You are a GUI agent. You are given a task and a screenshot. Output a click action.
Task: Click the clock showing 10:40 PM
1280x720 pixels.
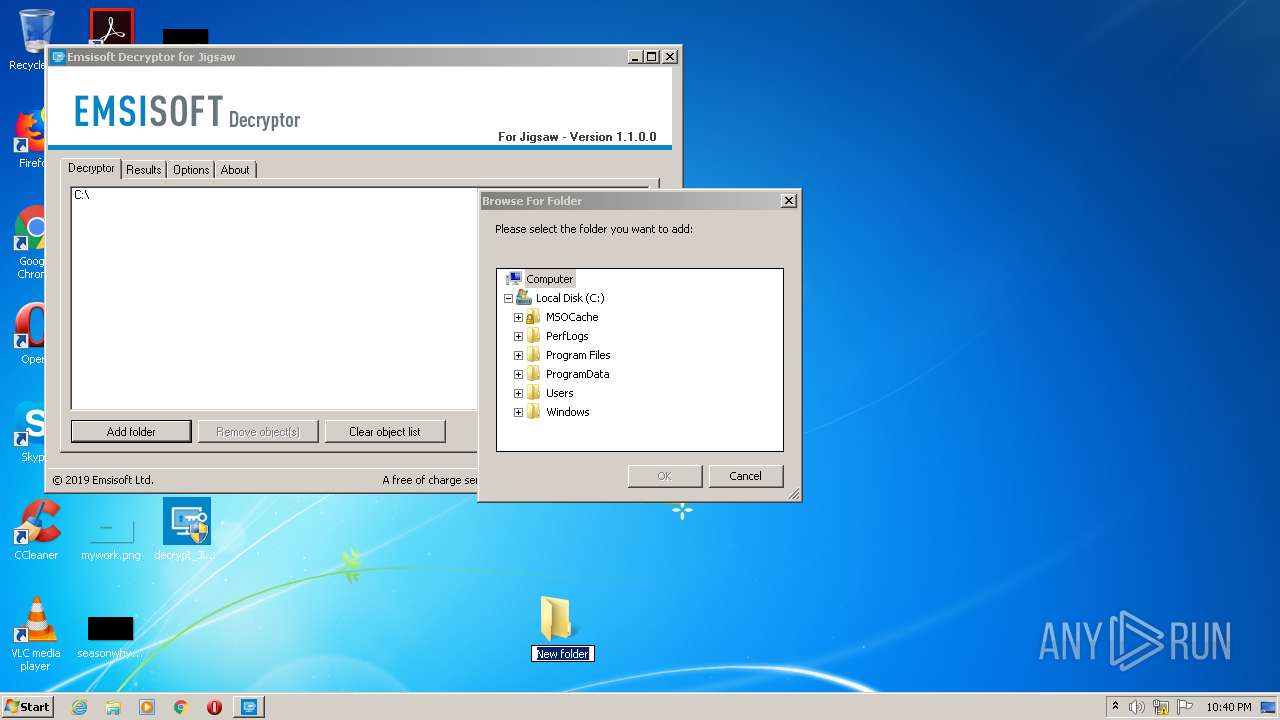coord(1229,707)
